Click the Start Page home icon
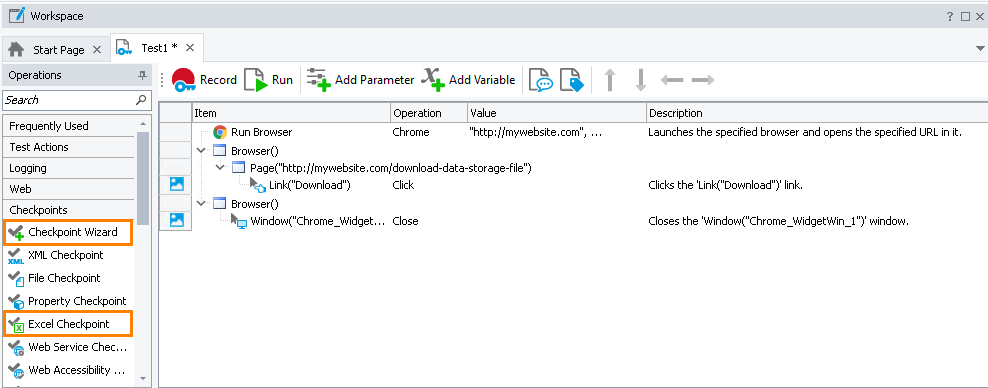Viewport: 988px width, 388px height. [16, 49]
